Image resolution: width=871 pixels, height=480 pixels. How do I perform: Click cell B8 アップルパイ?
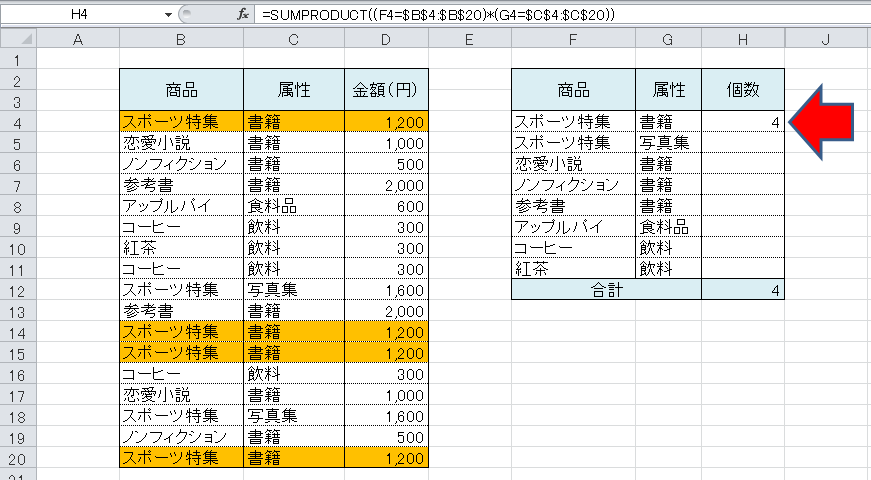click(x=181, y=206)
